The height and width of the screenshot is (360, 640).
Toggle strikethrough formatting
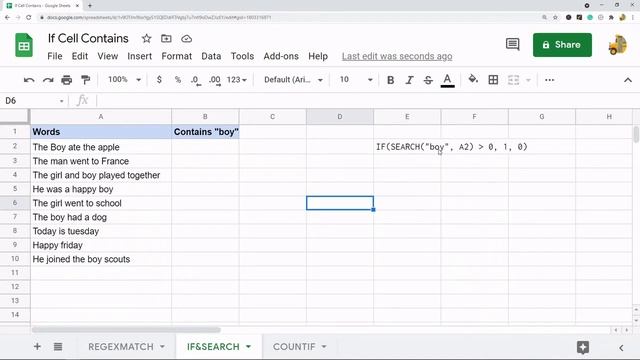pos(428,80)
